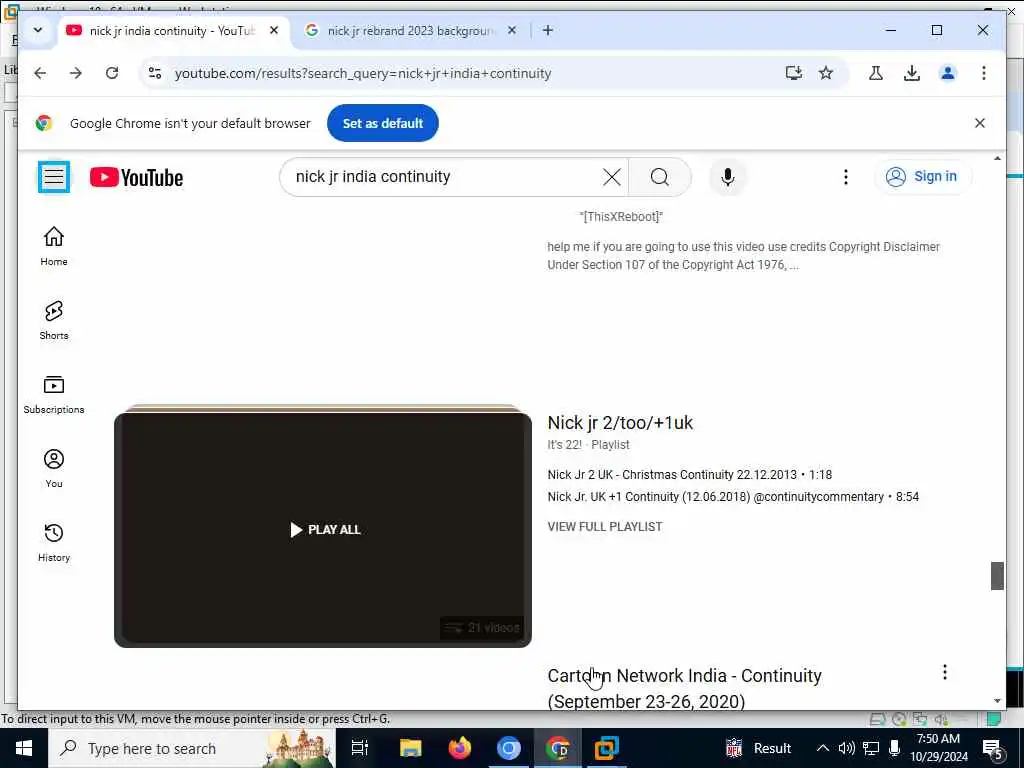Open YouTube settings three-dot menu
This screenshot has width=1024, height=768.
click(845, 177)
